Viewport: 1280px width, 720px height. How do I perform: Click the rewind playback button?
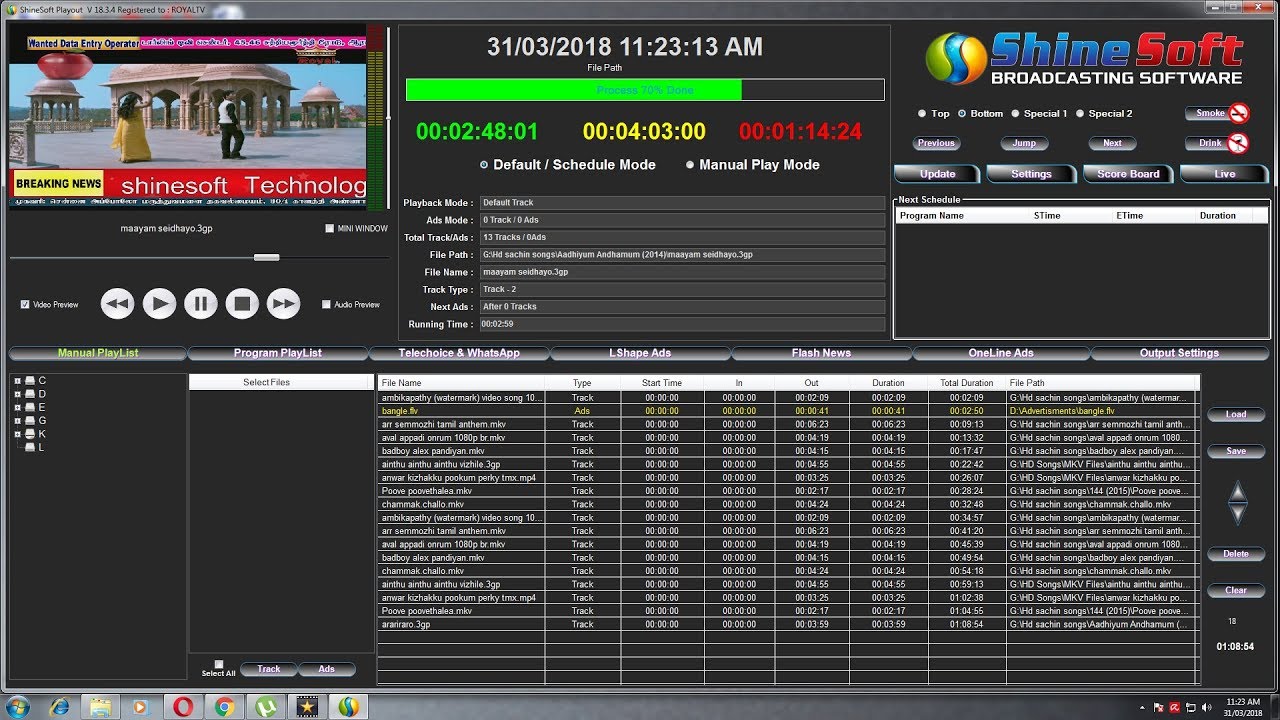tap(118, 304)
